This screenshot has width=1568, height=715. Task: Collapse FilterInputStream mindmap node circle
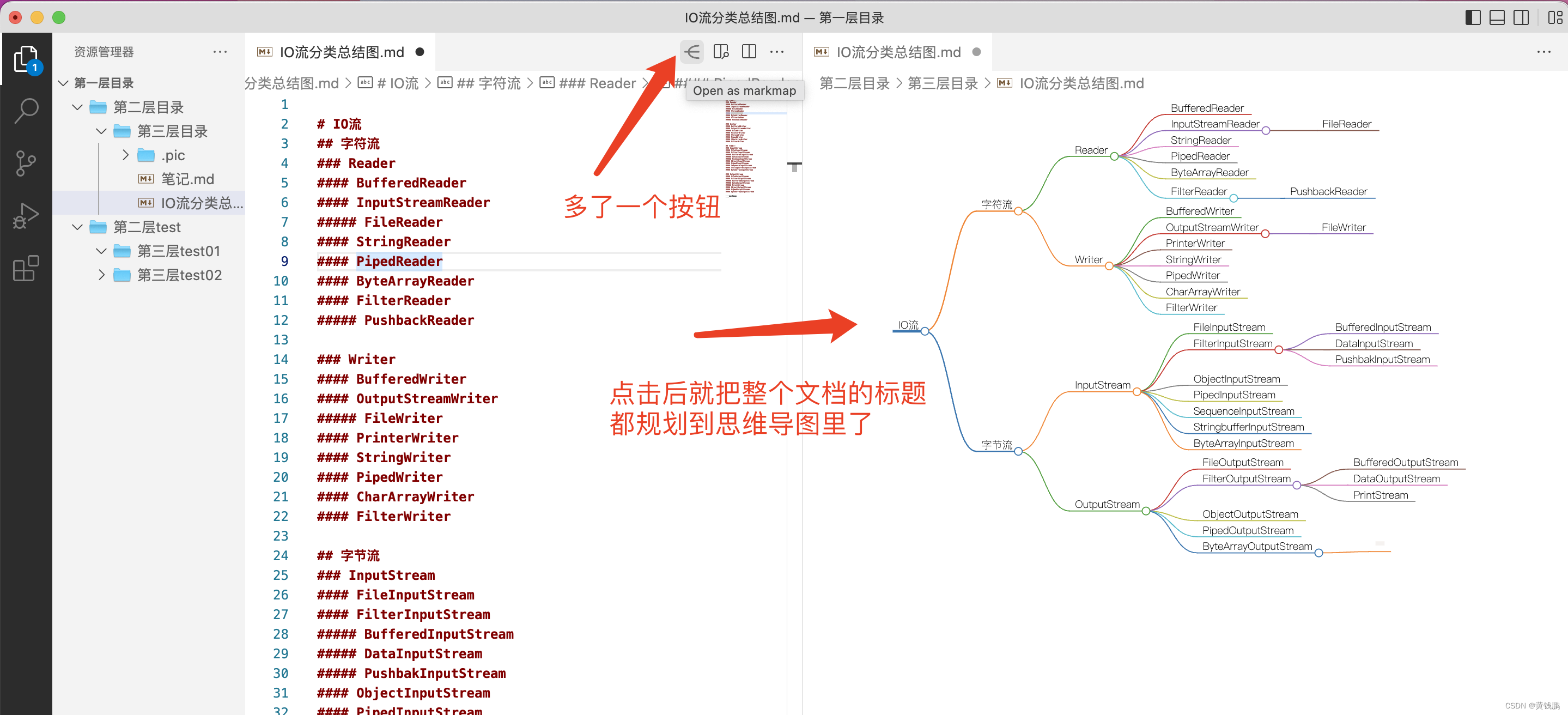[1278, 349]
